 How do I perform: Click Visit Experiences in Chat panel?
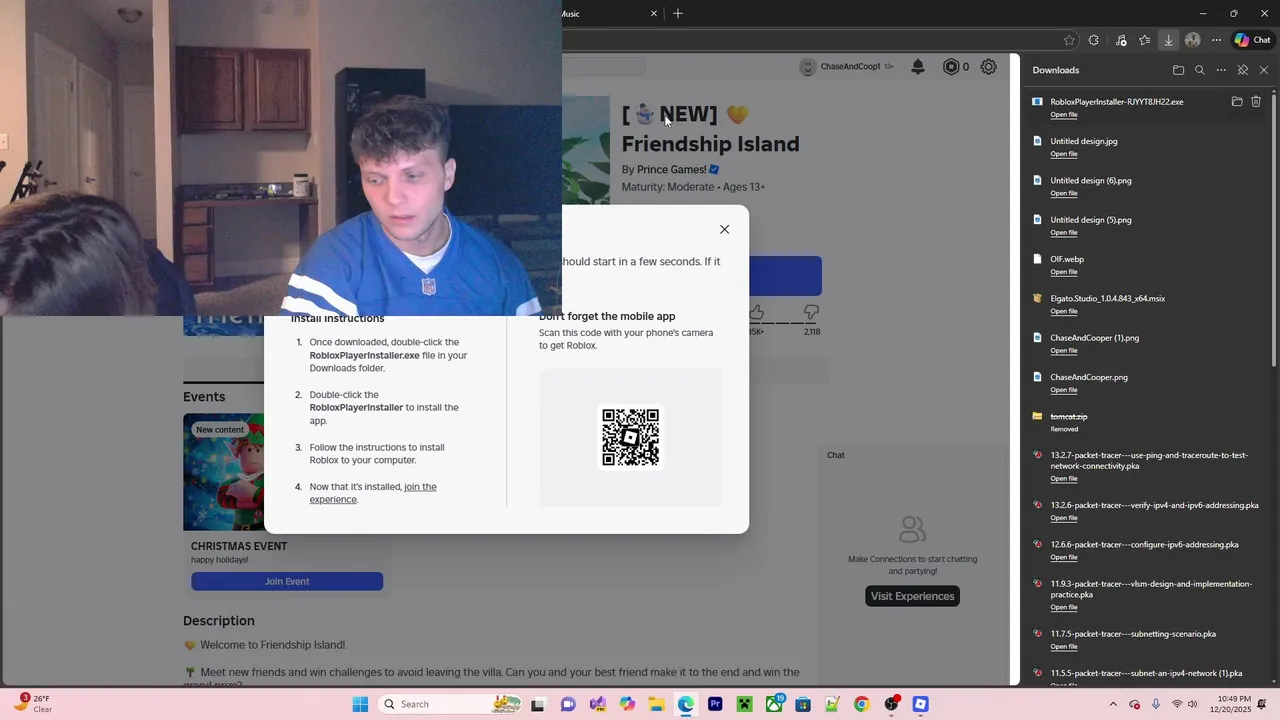coord(912,596)
